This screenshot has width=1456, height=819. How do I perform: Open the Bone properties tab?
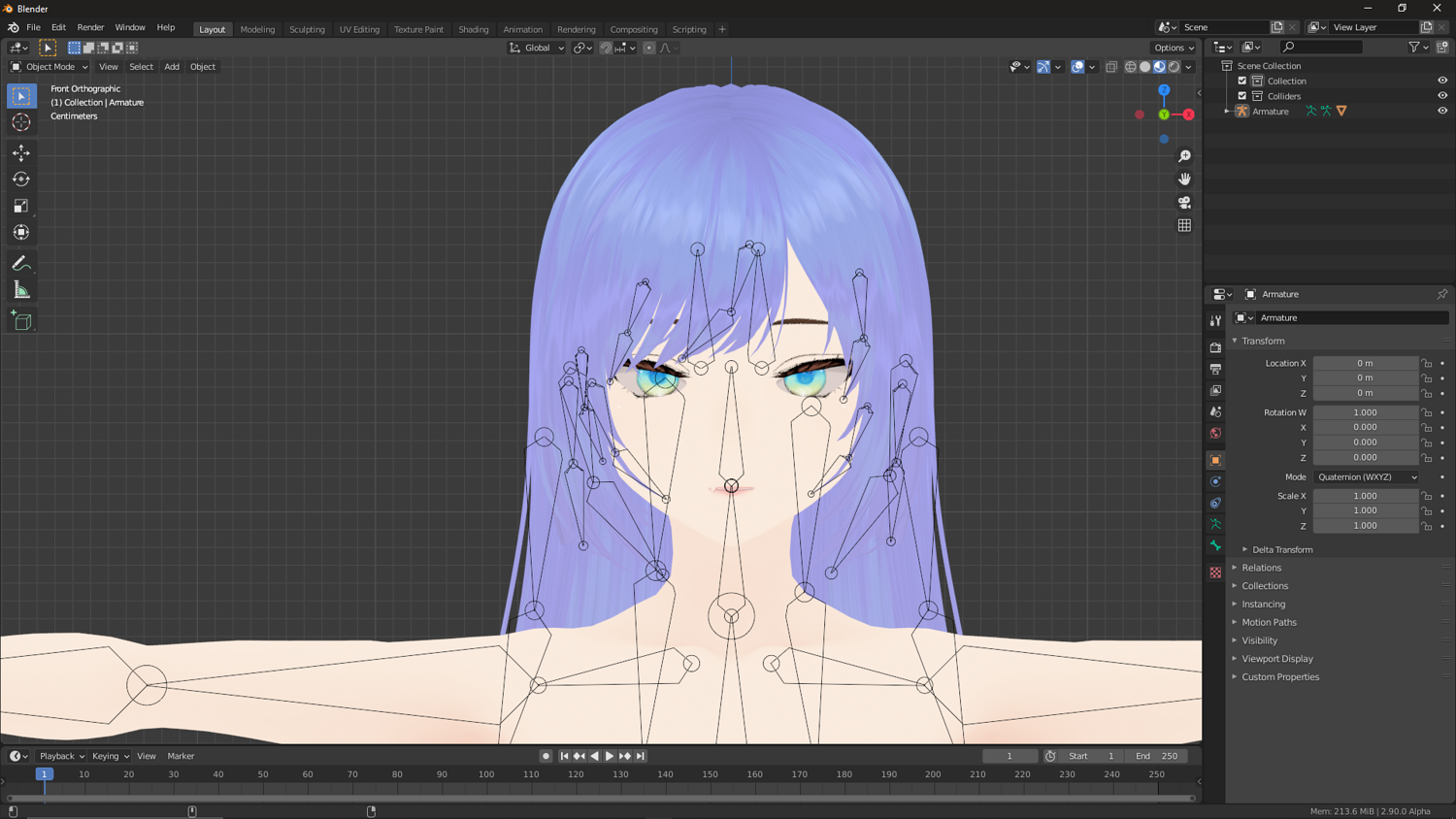click(1215, 545)
